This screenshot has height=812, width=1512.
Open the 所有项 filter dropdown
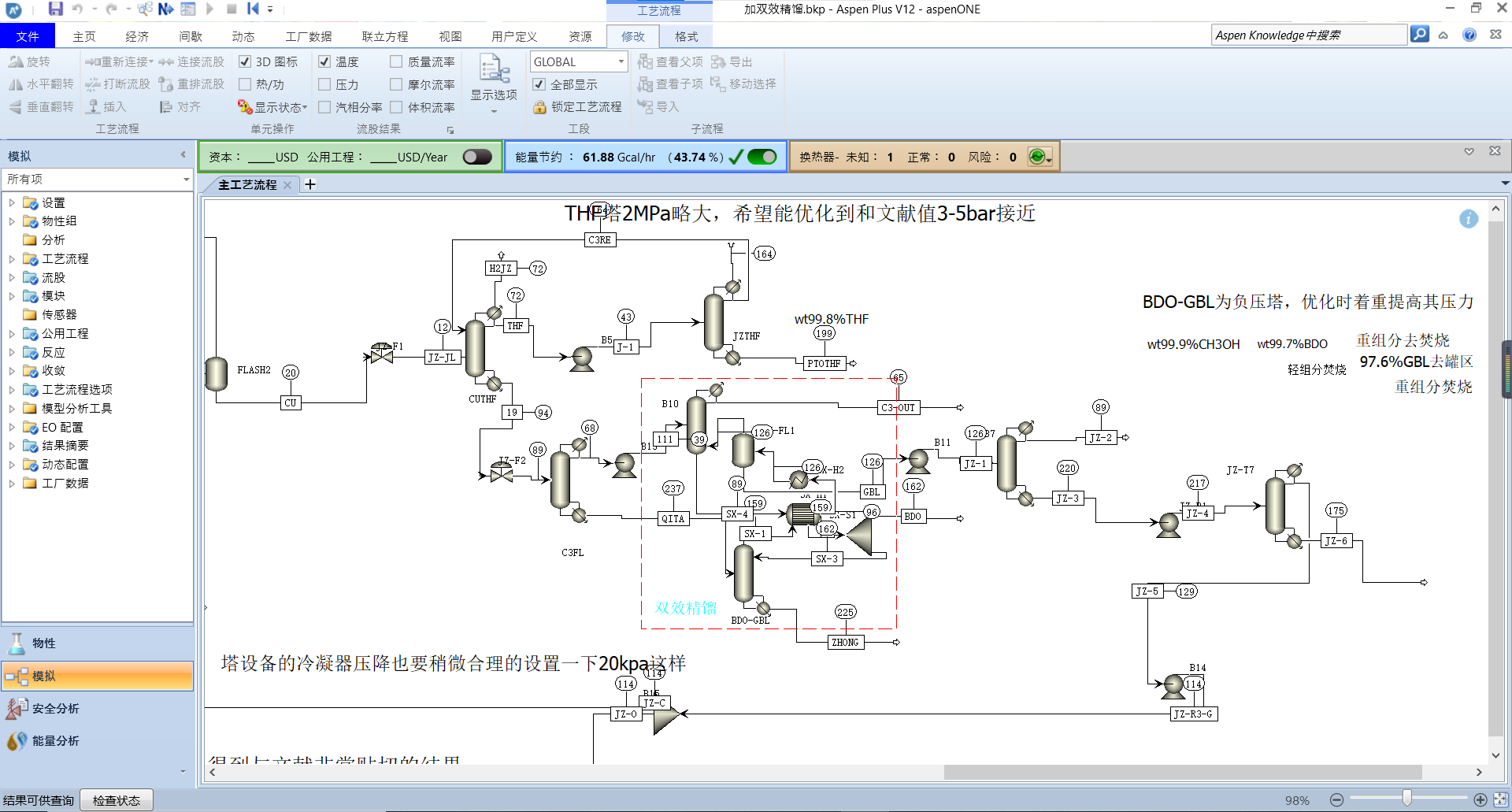coord(98,180)
